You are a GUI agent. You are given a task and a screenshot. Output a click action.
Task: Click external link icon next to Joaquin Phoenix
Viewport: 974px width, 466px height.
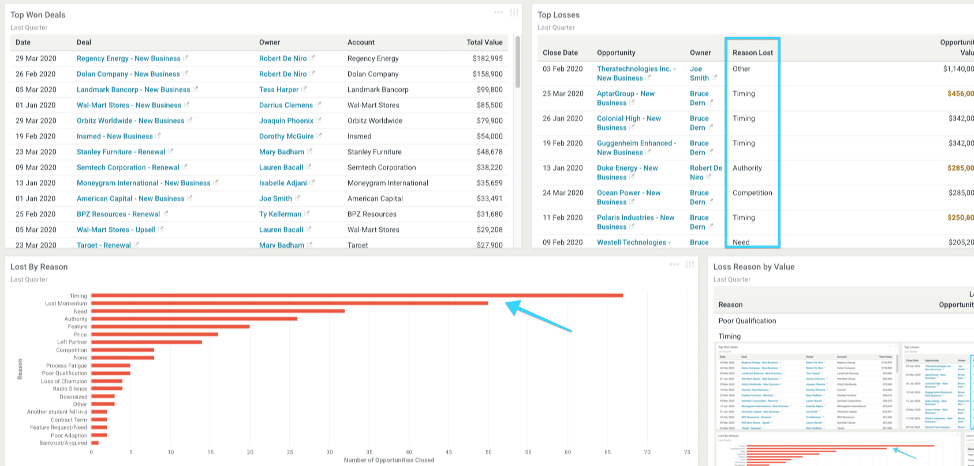317,121
